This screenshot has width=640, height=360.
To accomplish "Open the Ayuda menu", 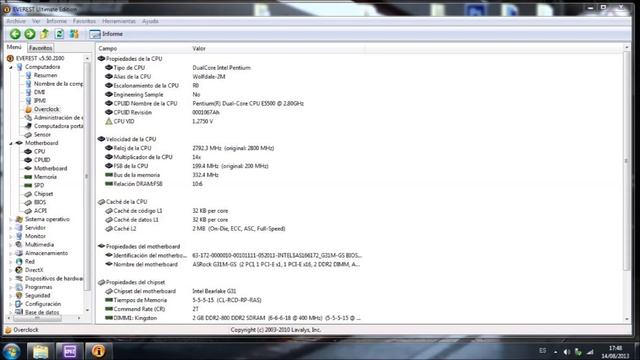I will tap(150, 21).
